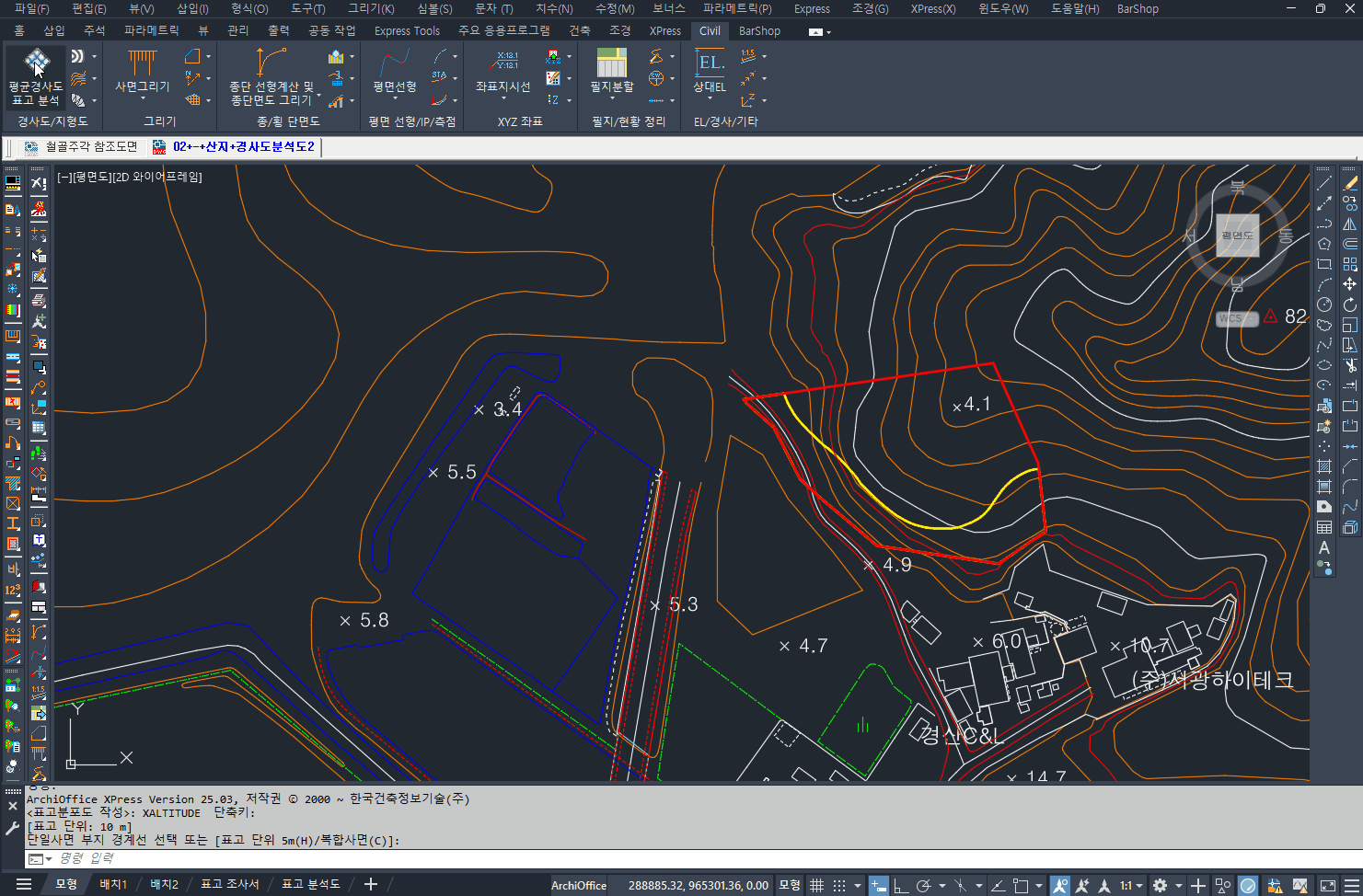Toggle polar tracking in the status bar

coord(923,885)
